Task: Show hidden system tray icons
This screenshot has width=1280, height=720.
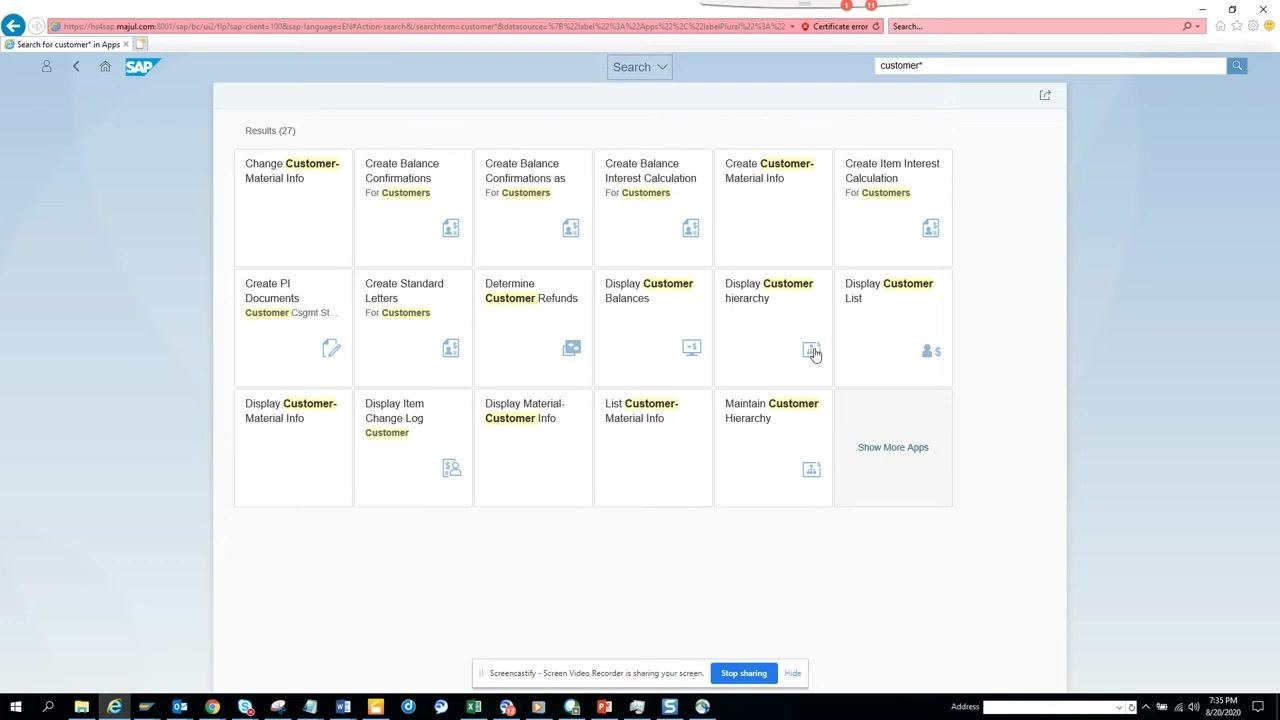Action: coord(1146,707)
